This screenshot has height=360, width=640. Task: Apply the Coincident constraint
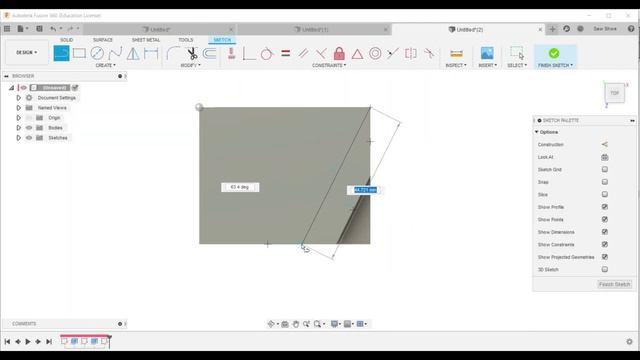click(249, 53)
